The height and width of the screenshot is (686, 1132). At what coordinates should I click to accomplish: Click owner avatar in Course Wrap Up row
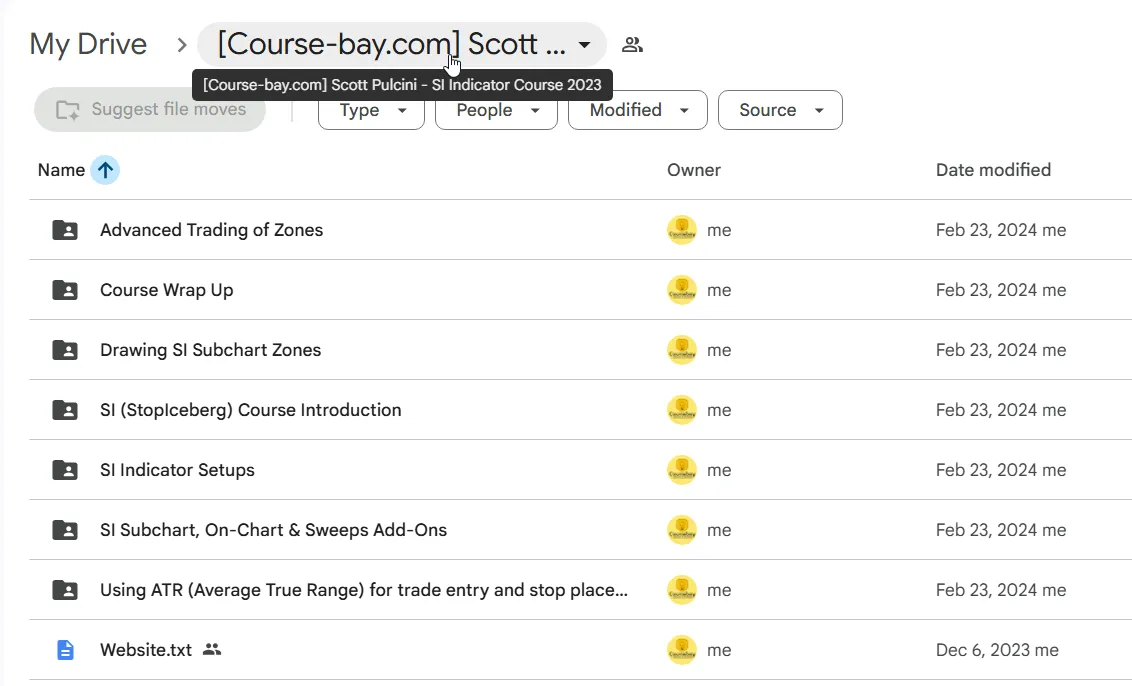pyautogui.click(x=682, y=290)
